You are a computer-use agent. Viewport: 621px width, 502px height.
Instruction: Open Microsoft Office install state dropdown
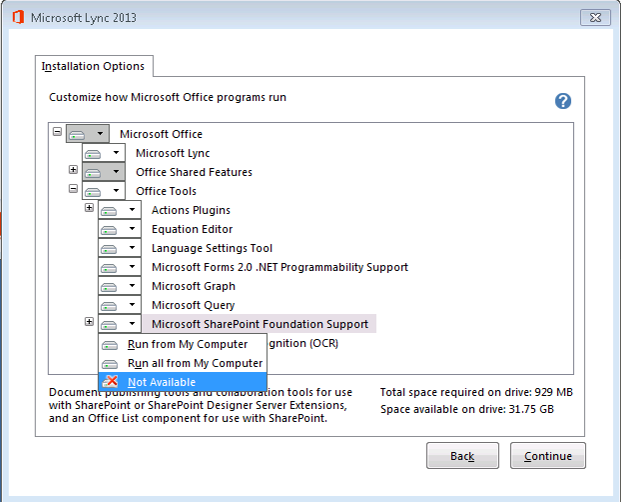[88, 134]
